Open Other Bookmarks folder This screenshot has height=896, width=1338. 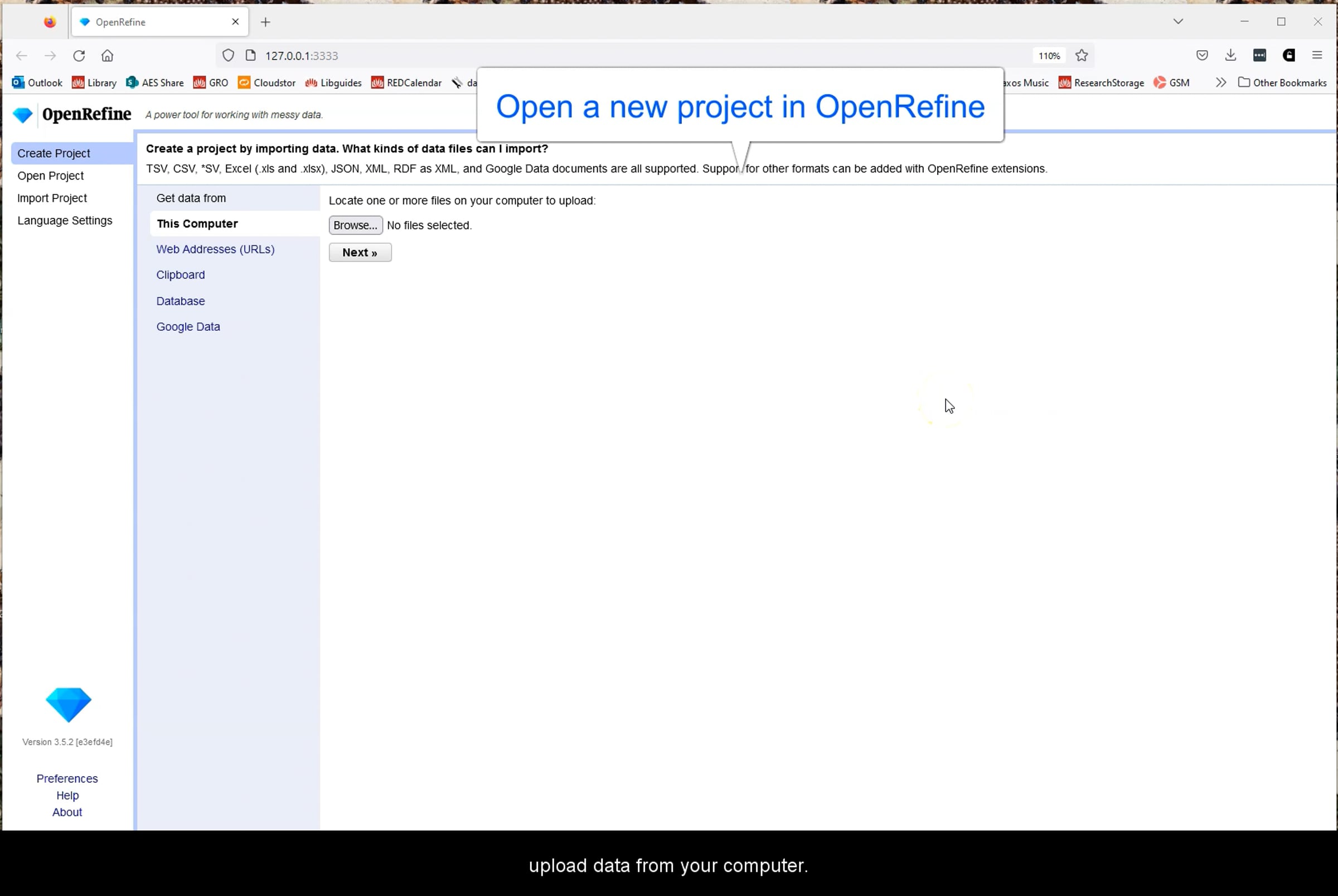(1282, 83)
